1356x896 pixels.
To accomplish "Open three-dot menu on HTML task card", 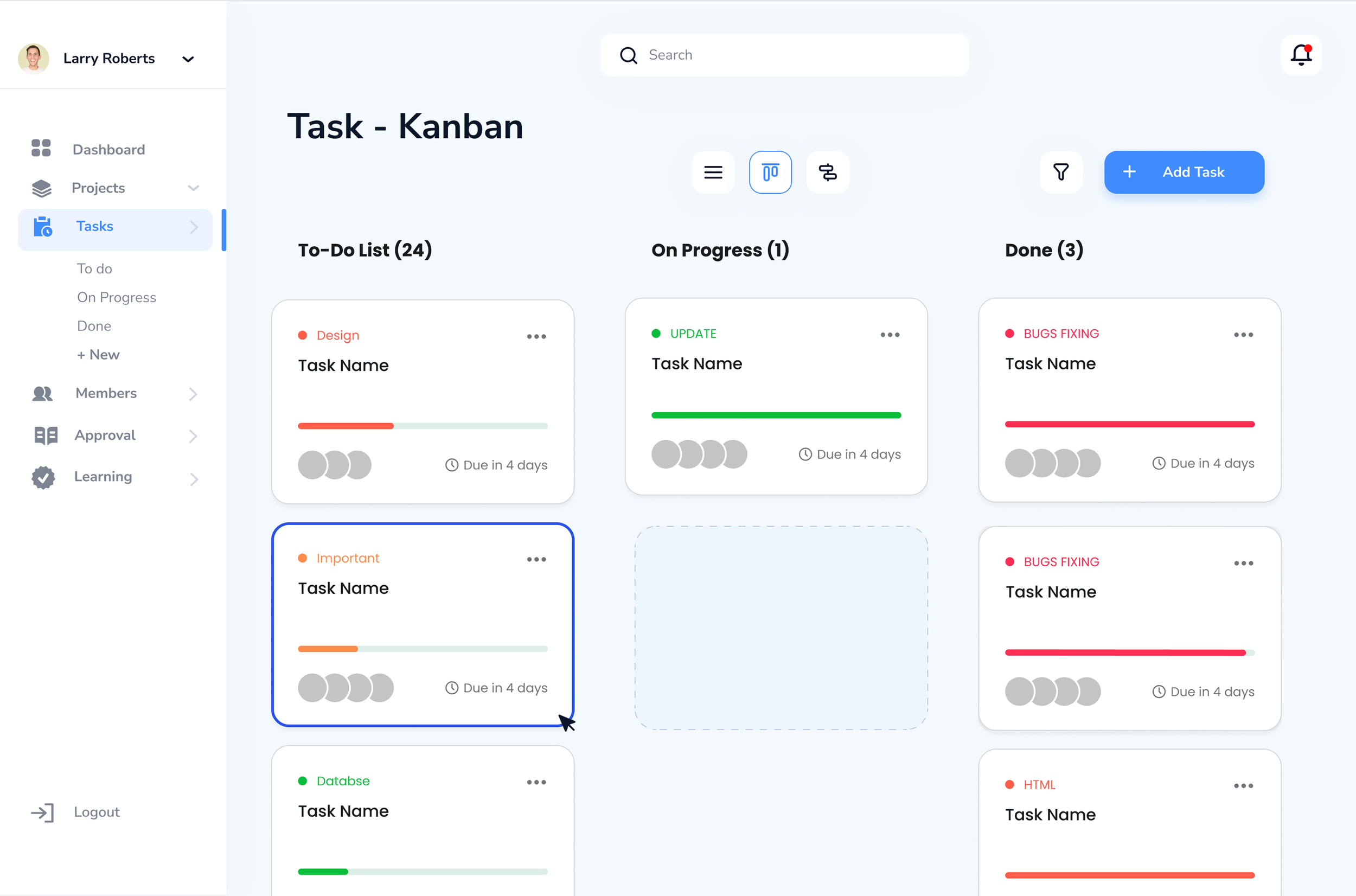I will tap(1243, 786).
